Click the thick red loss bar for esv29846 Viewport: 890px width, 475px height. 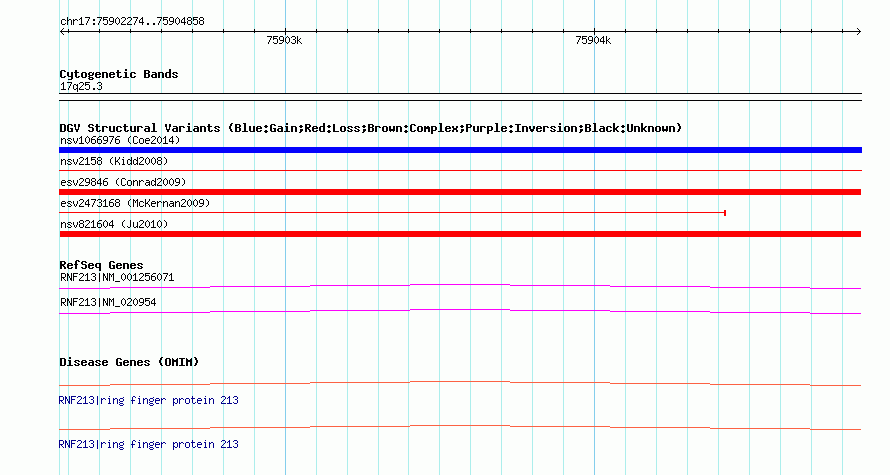coord(460,192)
